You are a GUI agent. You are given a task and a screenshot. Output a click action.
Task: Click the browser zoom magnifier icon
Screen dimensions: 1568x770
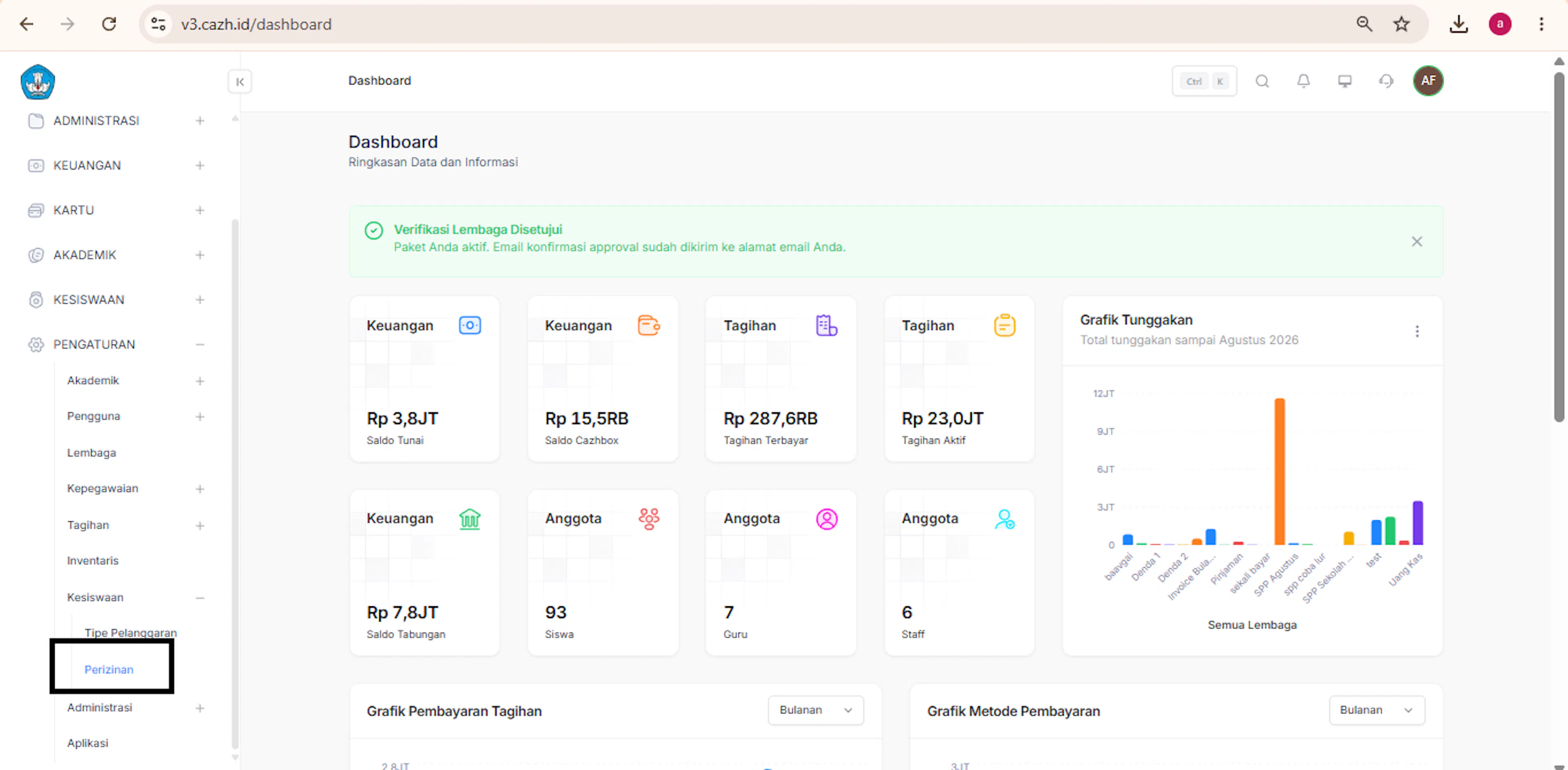(x=1364, y=24)
